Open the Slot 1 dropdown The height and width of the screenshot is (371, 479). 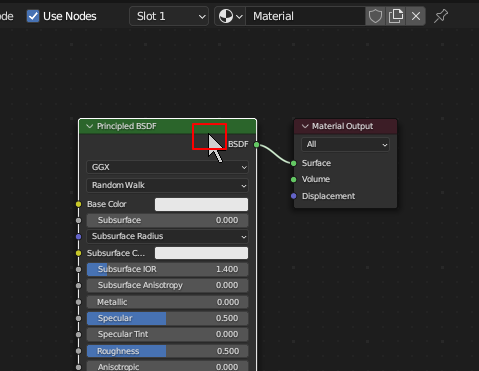[x=169, y=16]
